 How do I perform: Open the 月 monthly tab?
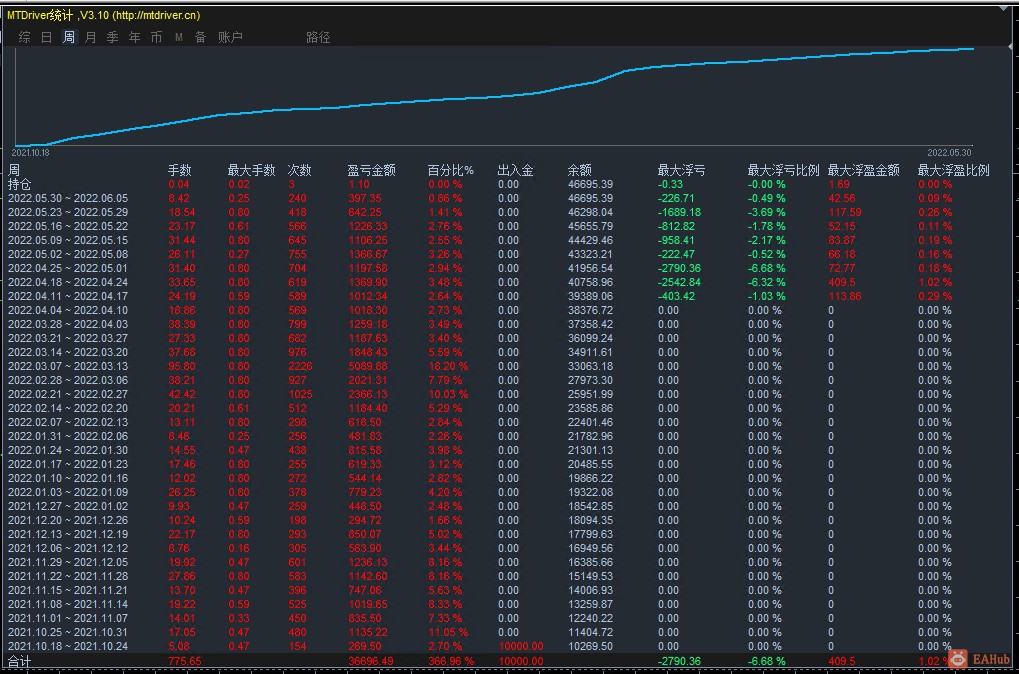91,37
